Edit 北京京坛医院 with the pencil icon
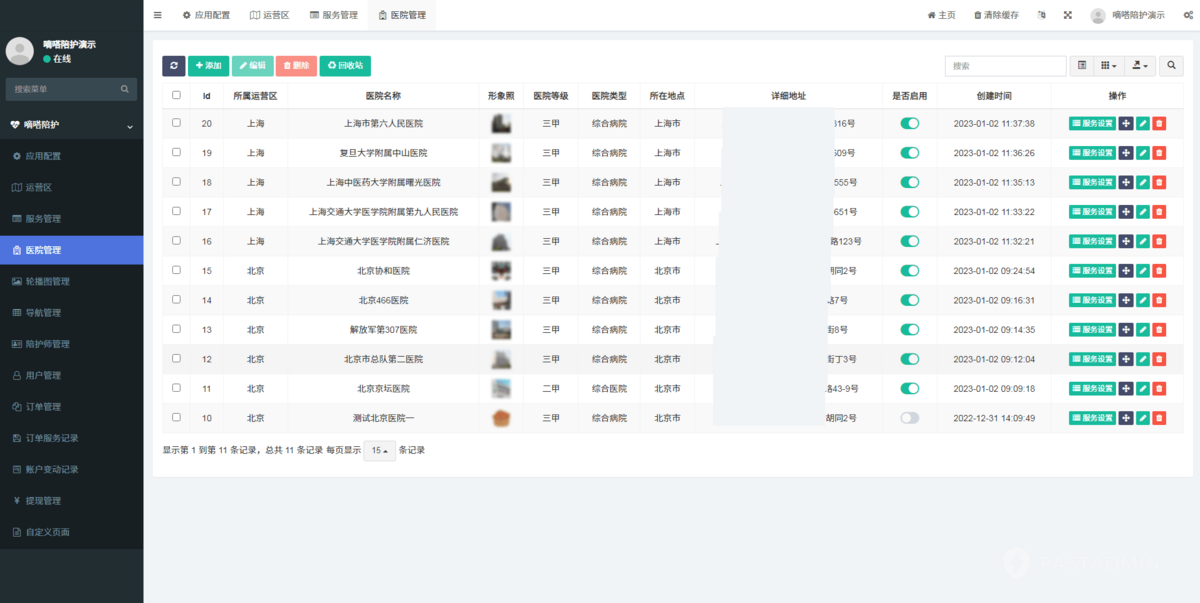 [x=1143, y=388]
